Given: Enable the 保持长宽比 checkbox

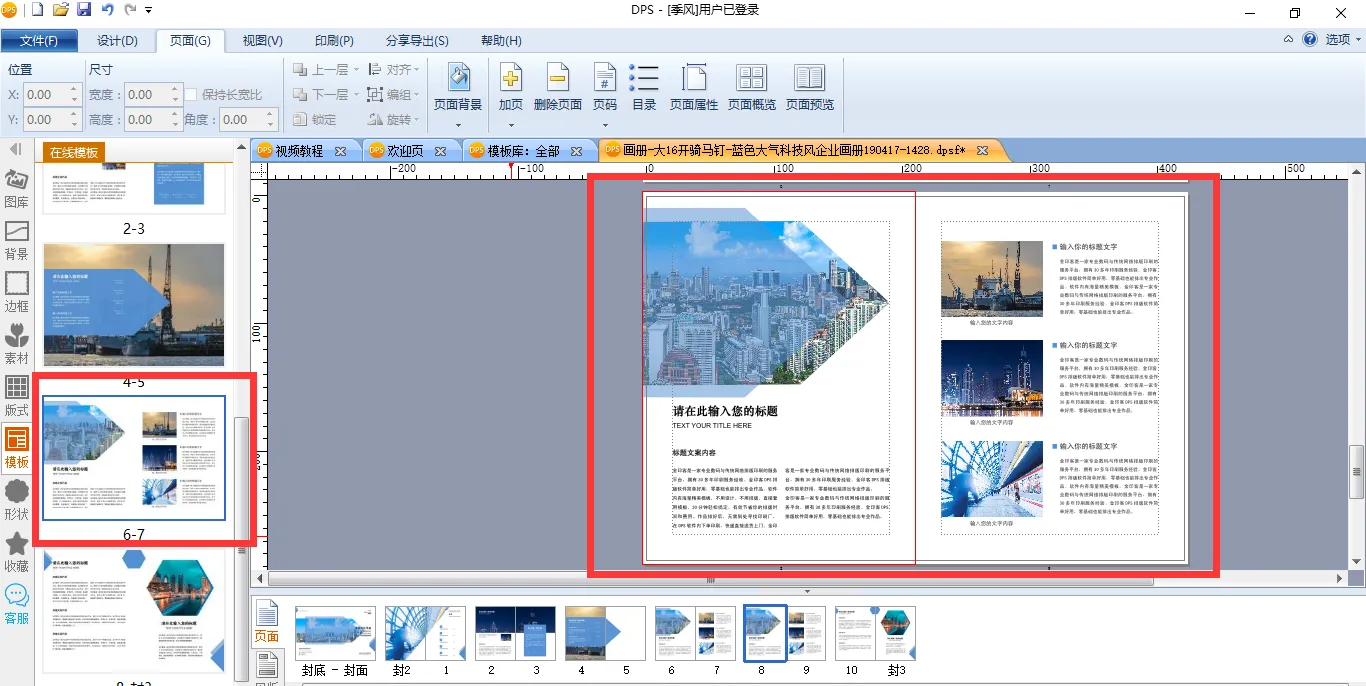Looking at the screenshot, I should [191, 95].
